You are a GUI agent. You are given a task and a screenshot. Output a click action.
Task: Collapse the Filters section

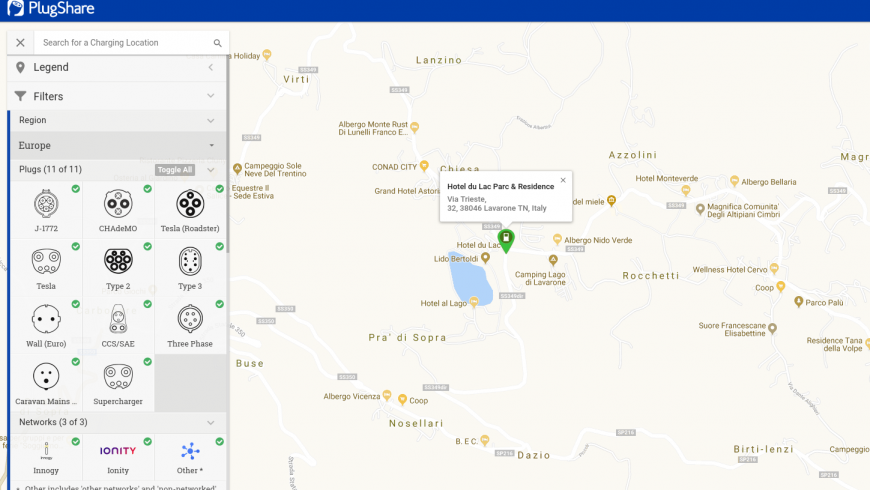pyautogui.click(x=211, y=96)
